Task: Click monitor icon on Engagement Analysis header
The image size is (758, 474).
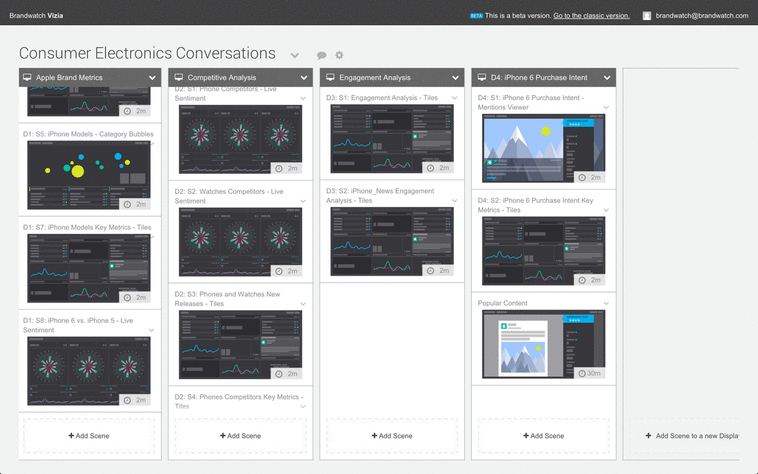Action: pos(330,77)
